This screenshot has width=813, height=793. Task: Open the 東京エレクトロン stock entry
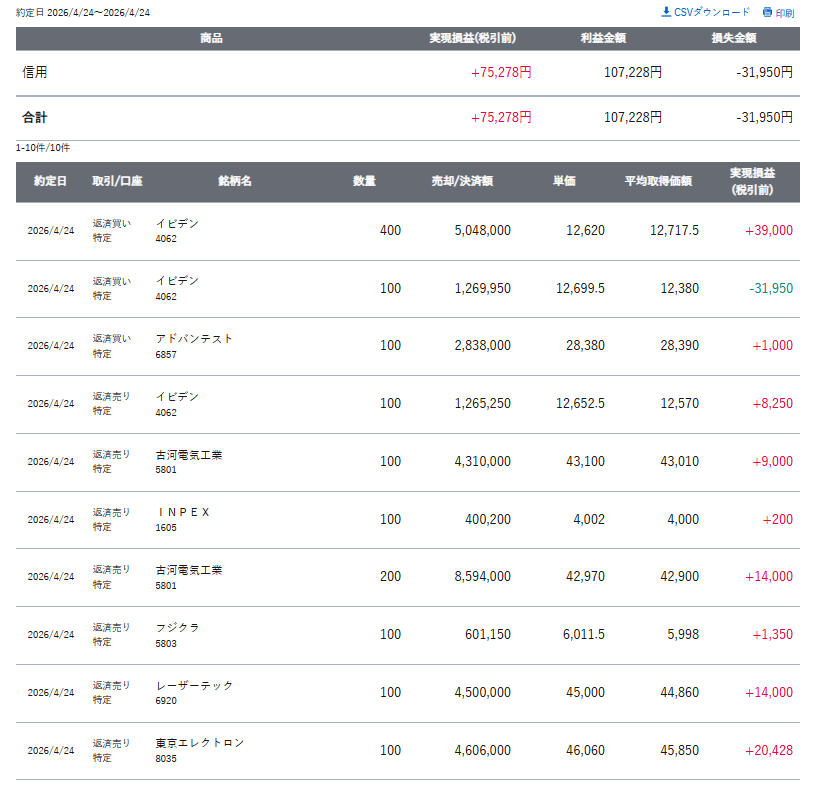click(200, 743)
